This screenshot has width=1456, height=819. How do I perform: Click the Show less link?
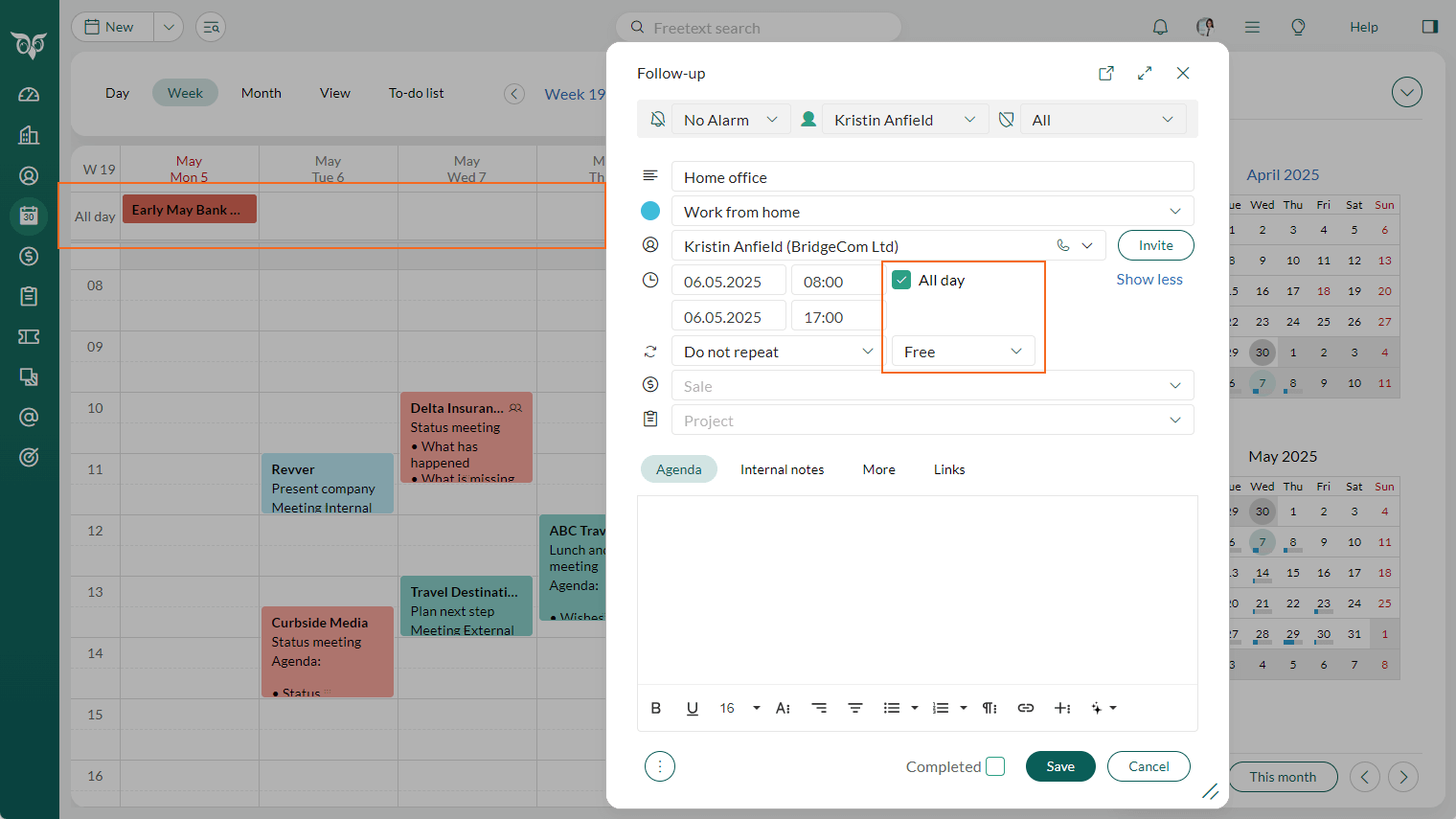click(x=1149, y=279)
